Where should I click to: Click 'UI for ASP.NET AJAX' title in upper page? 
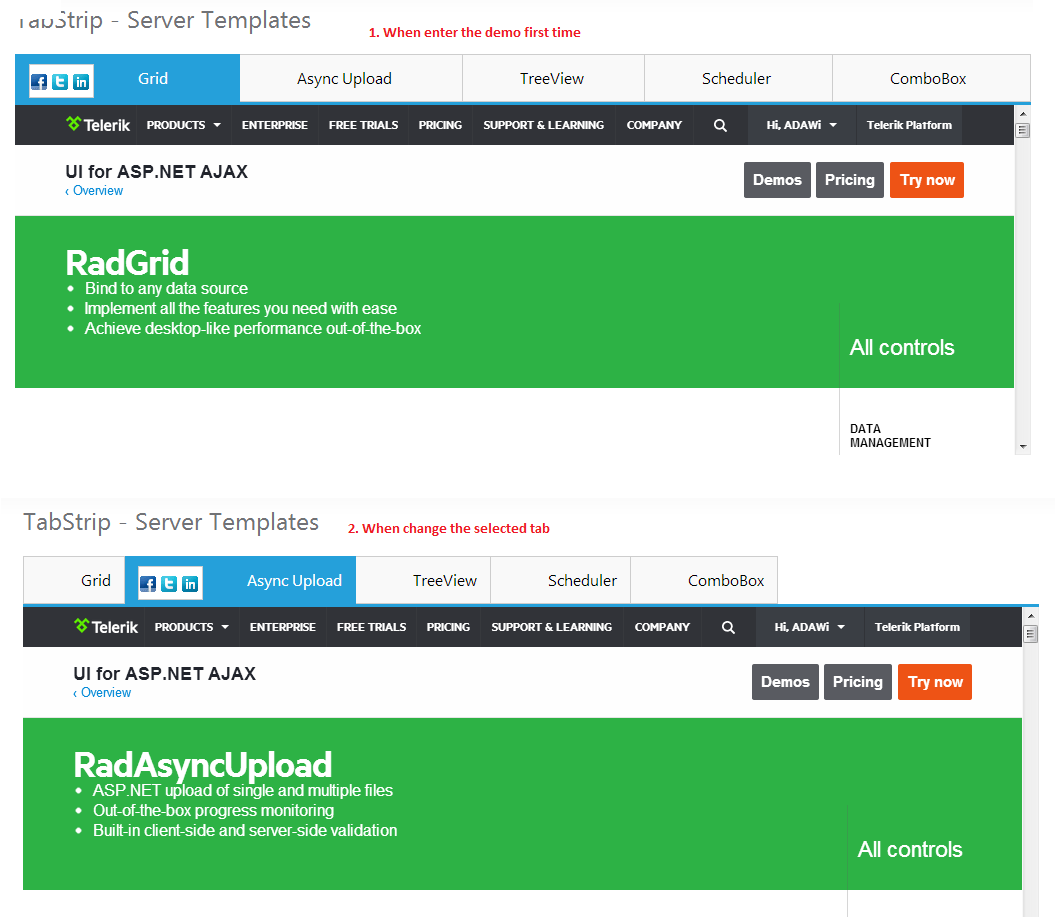click(157, 172)
